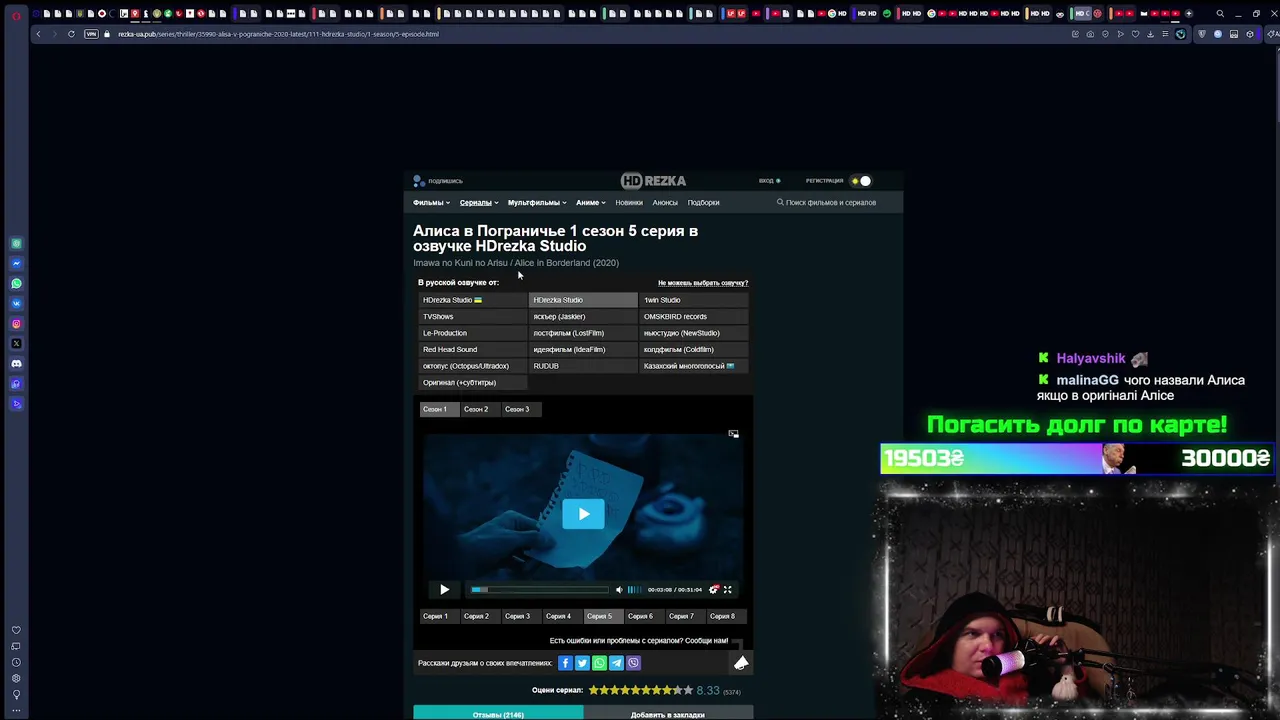
Task: Select the Le-Production voiceover
Action: [x=472, y=333]
